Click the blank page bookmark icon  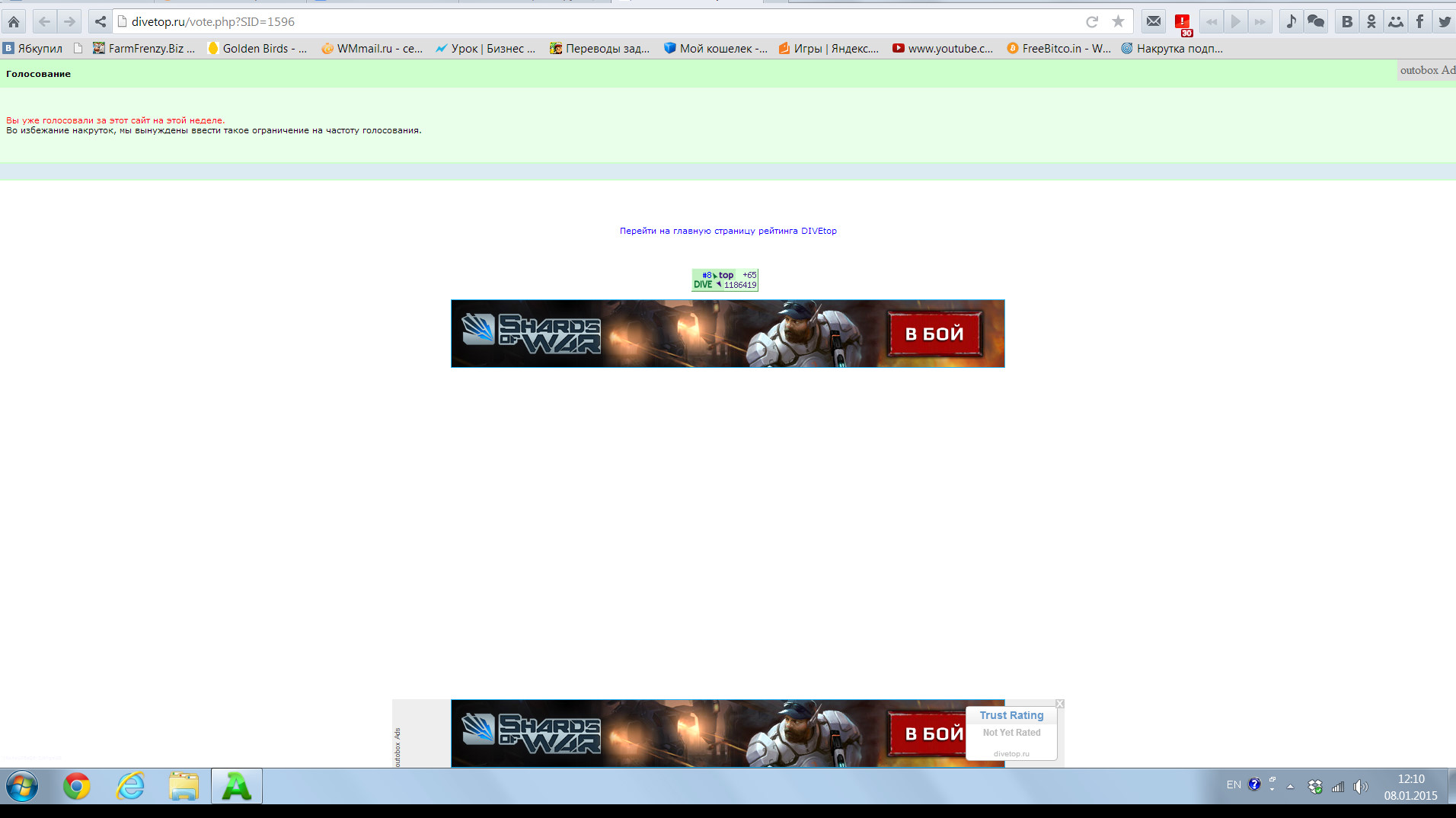pos(78,49)
